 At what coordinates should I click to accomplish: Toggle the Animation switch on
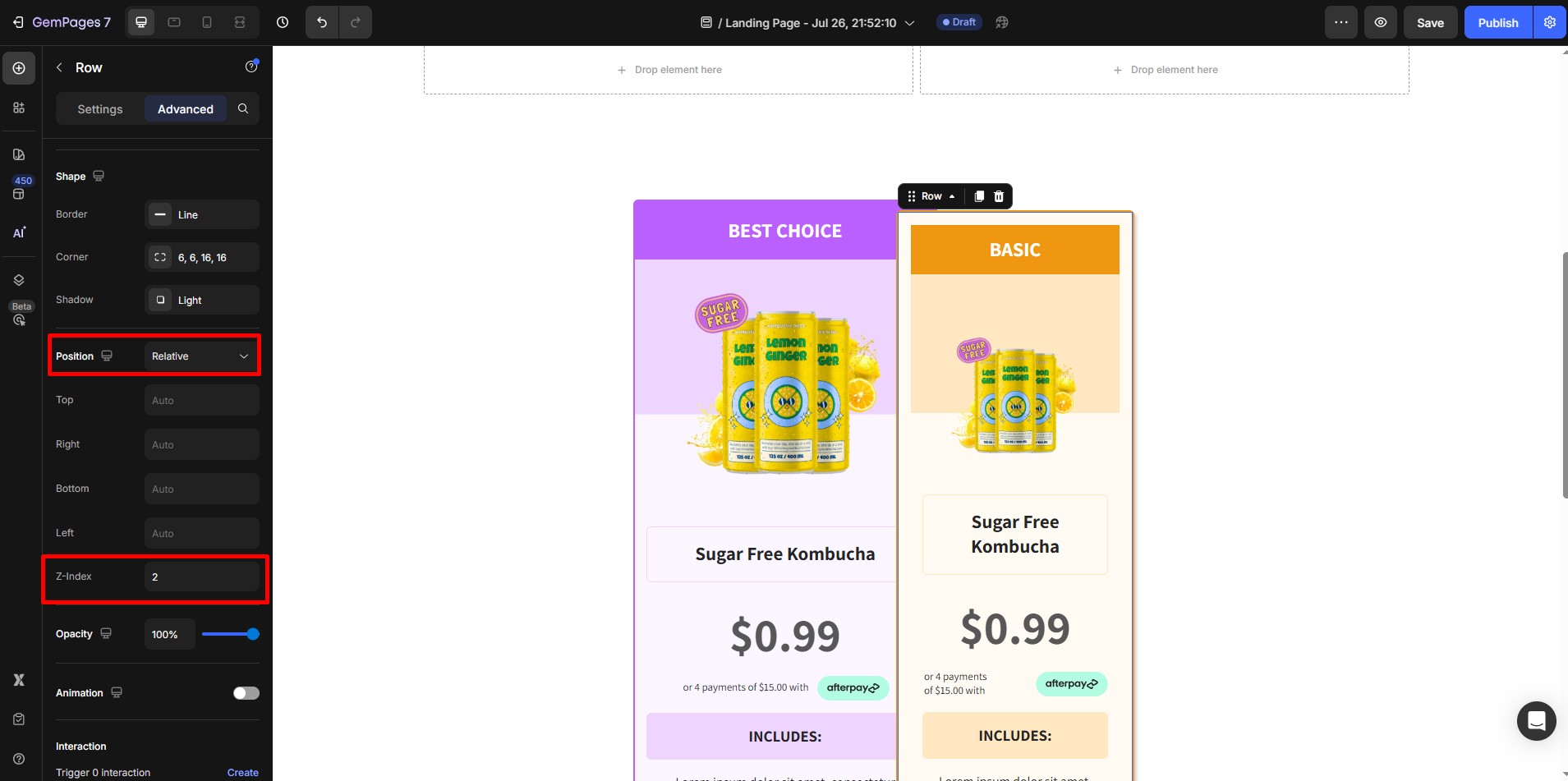(246, 693)
